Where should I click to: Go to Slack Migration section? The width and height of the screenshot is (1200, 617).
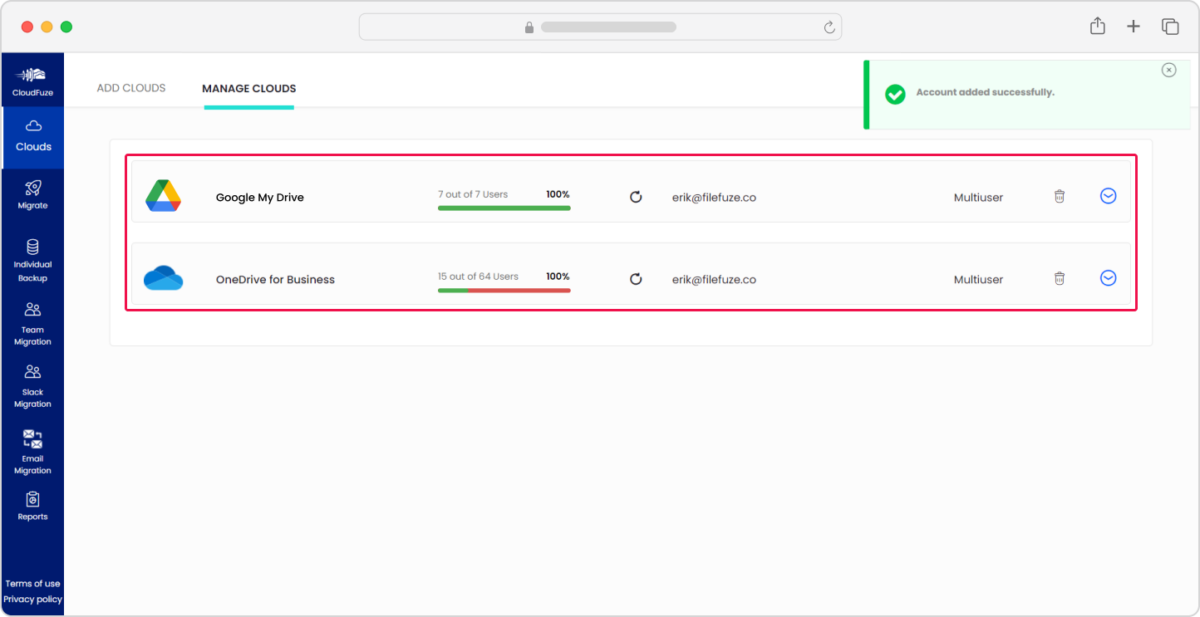32,386
